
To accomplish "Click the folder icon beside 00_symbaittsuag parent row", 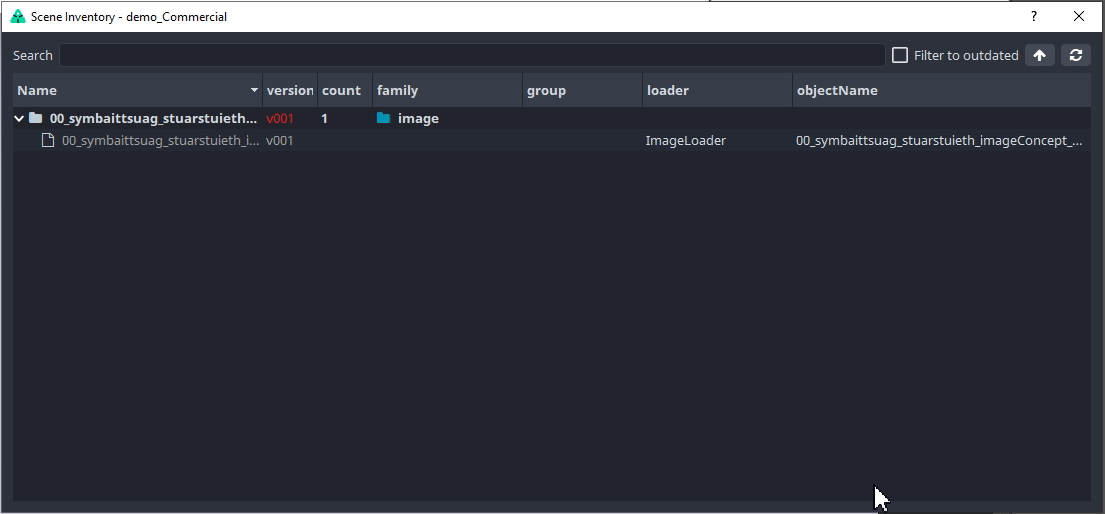I will (36, 118).
